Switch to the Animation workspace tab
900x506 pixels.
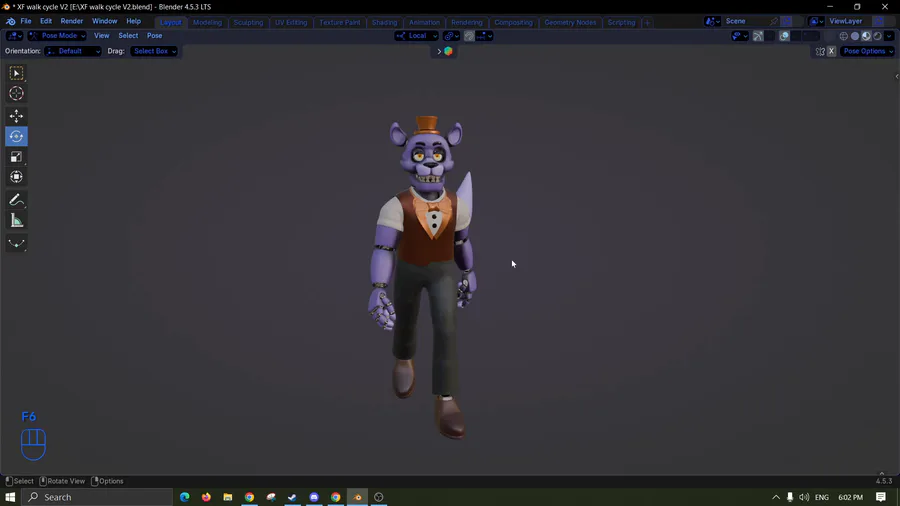coord(424,22)
